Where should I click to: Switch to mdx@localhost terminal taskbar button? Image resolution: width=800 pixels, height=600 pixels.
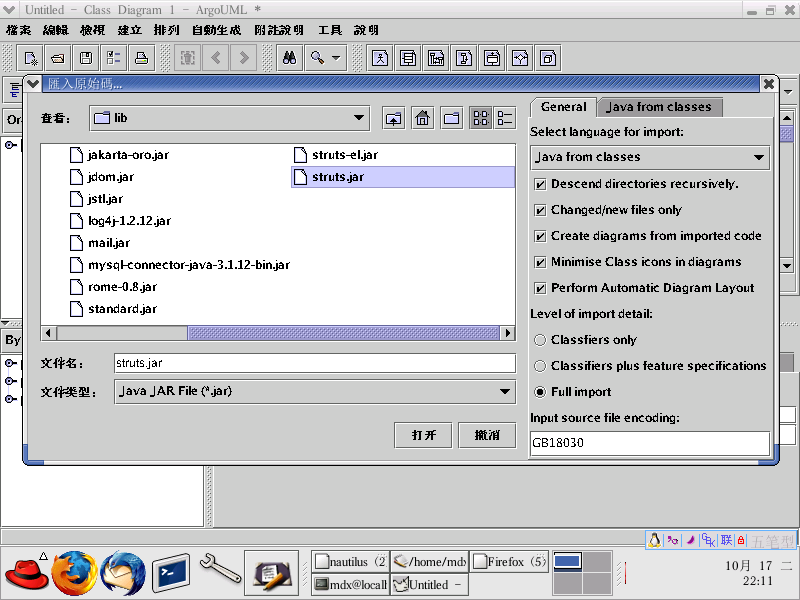(351, 585)
